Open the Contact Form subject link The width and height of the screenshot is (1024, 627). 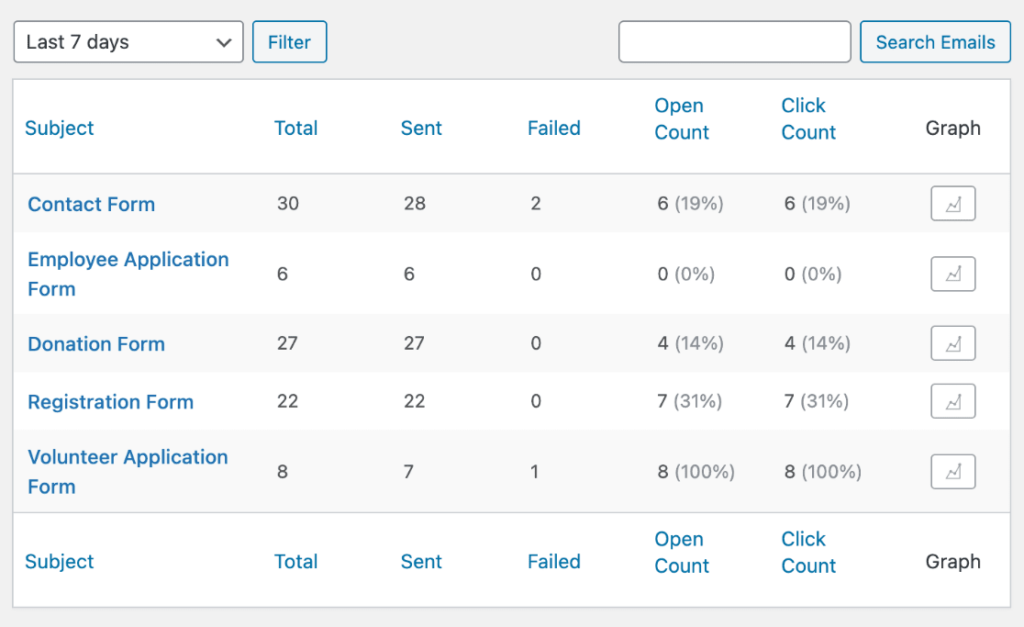[x=91, y=204]
